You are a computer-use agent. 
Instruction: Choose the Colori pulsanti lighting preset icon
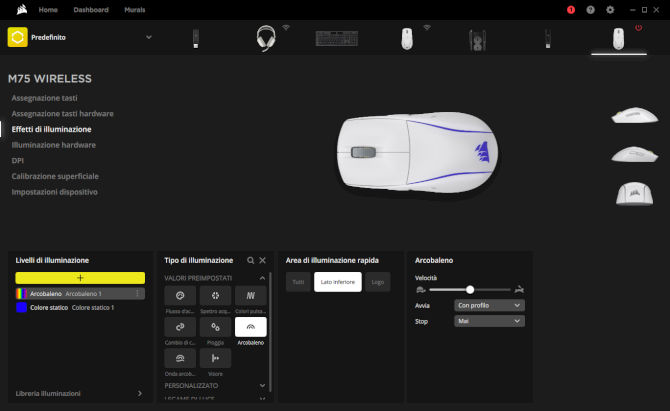pyautogui.click(x=251, y=295)
